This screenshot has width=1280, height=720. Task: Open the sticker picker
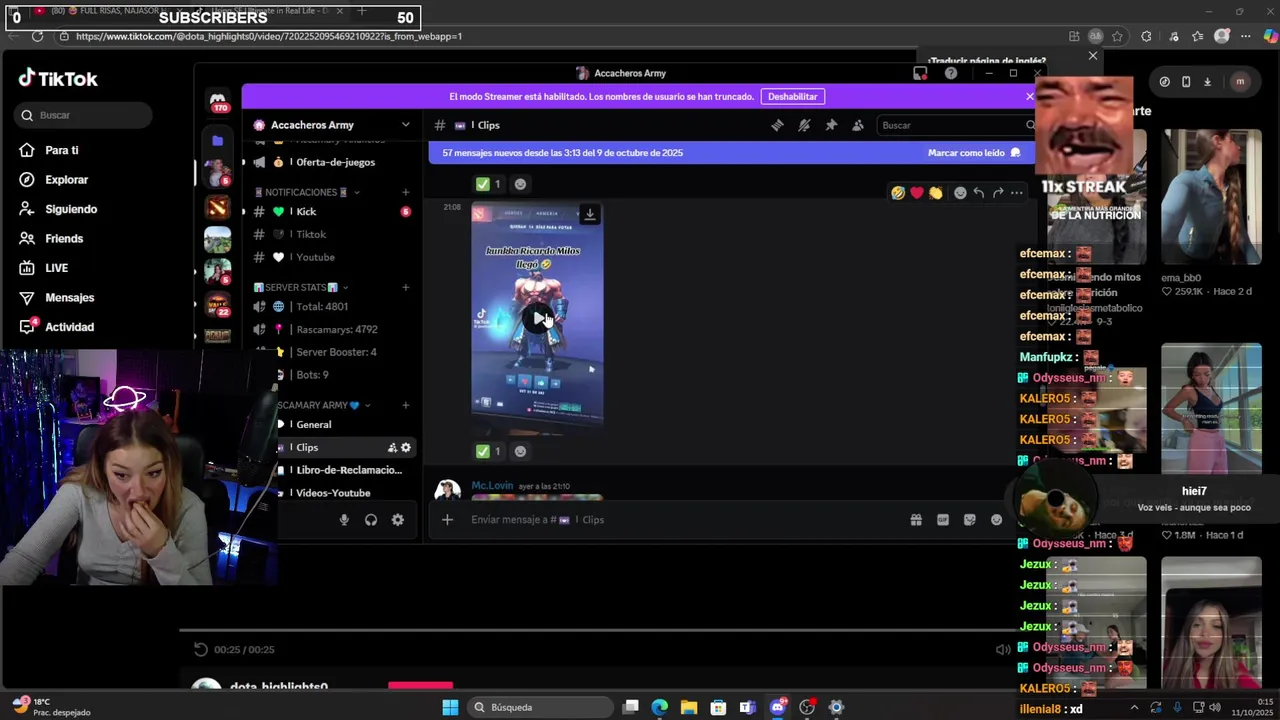click(x=970, y=519)
